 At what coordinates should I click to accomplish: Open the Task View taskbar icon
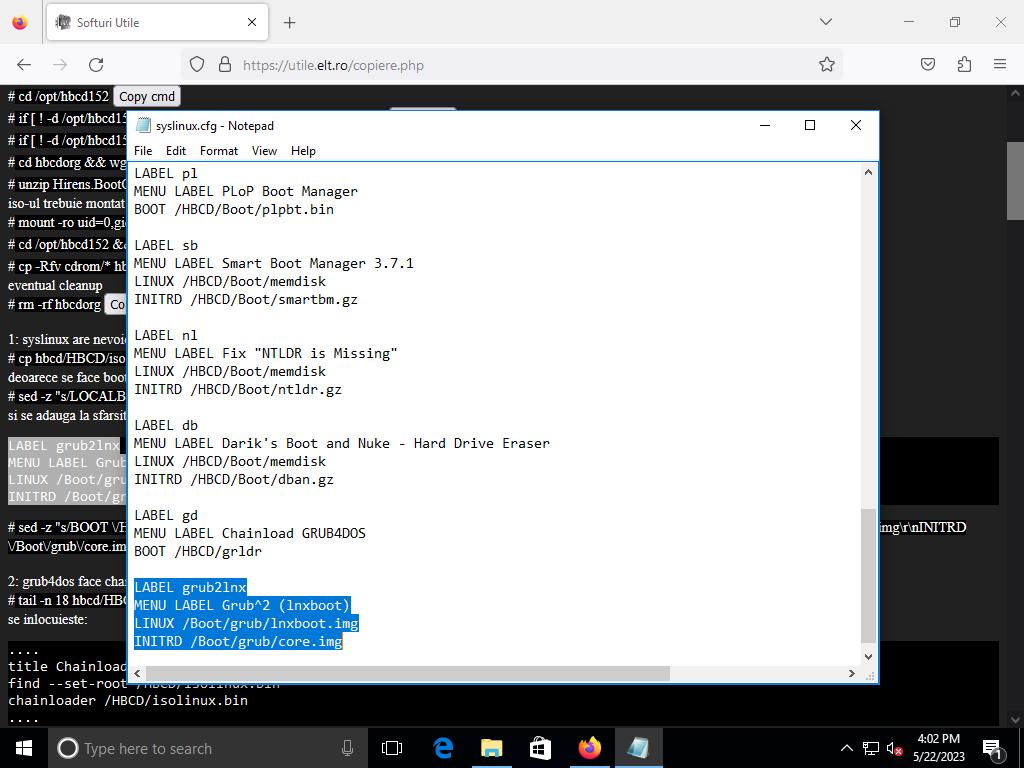tap(392, 748)
